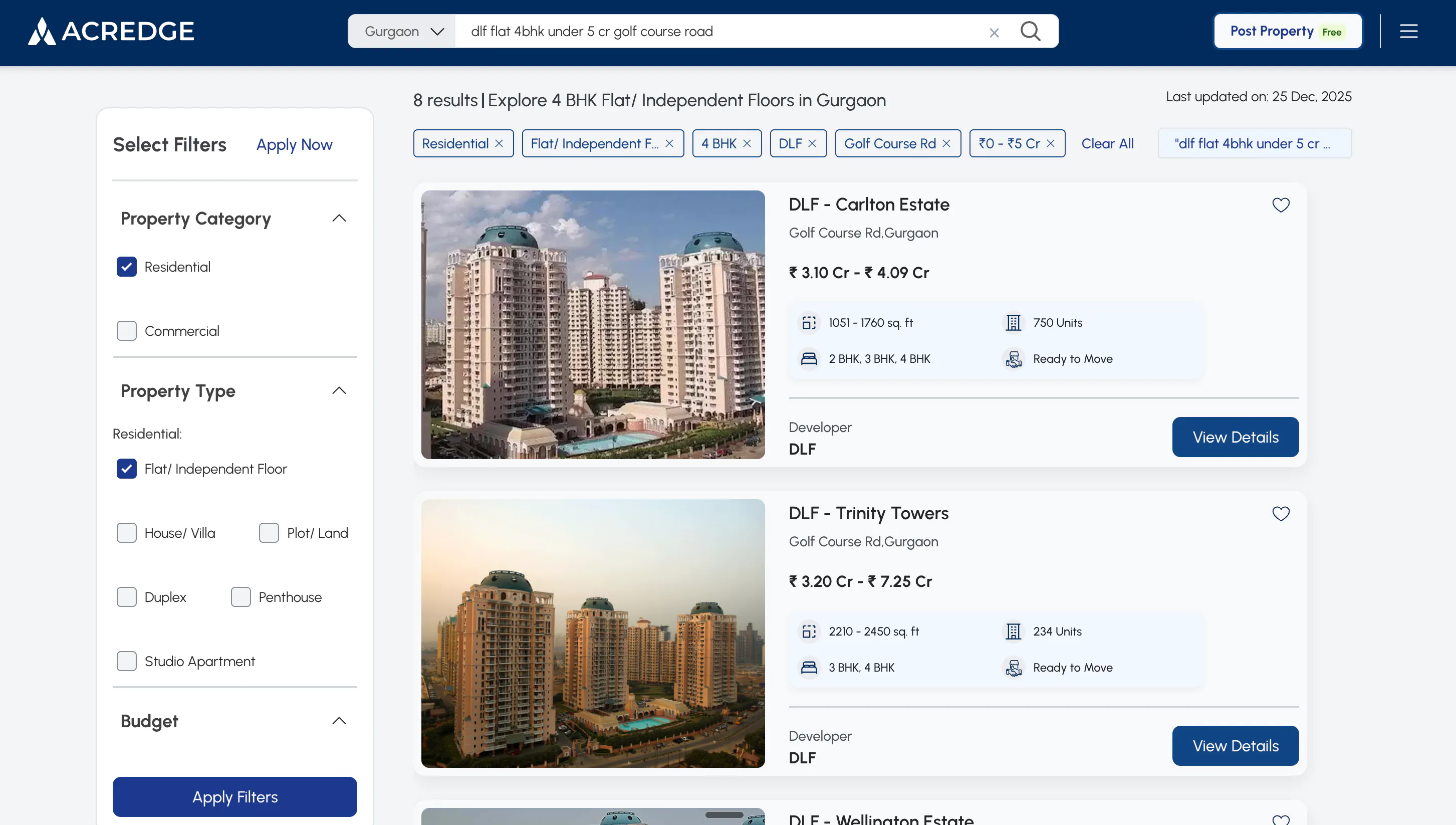Collapse the Budget section
1456x825 pixels.
(339, 721)
